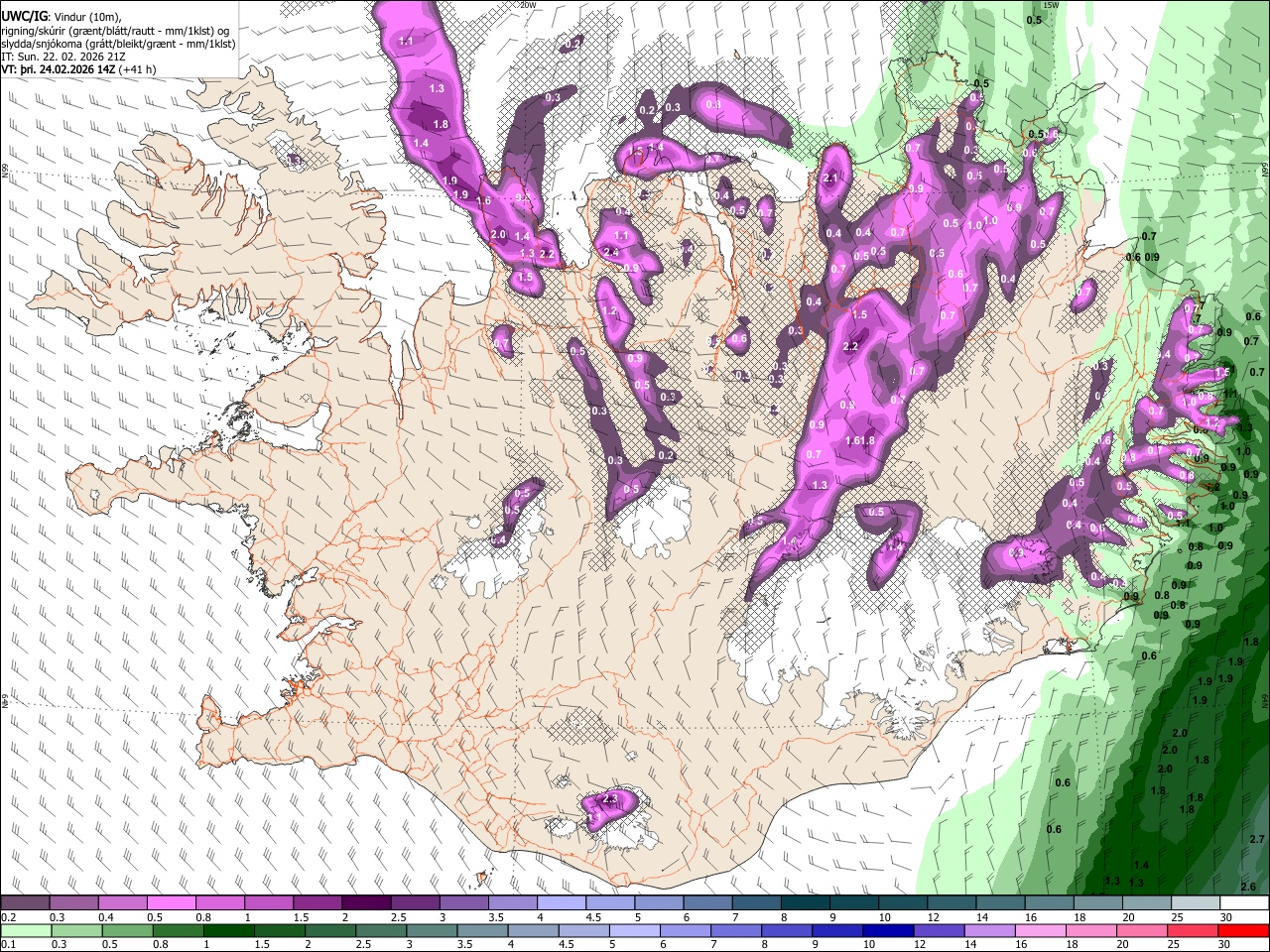Select the dark green swatch labeled 1, lower scale
Screen dimensions: 1270x952
(x=229, y=930)
